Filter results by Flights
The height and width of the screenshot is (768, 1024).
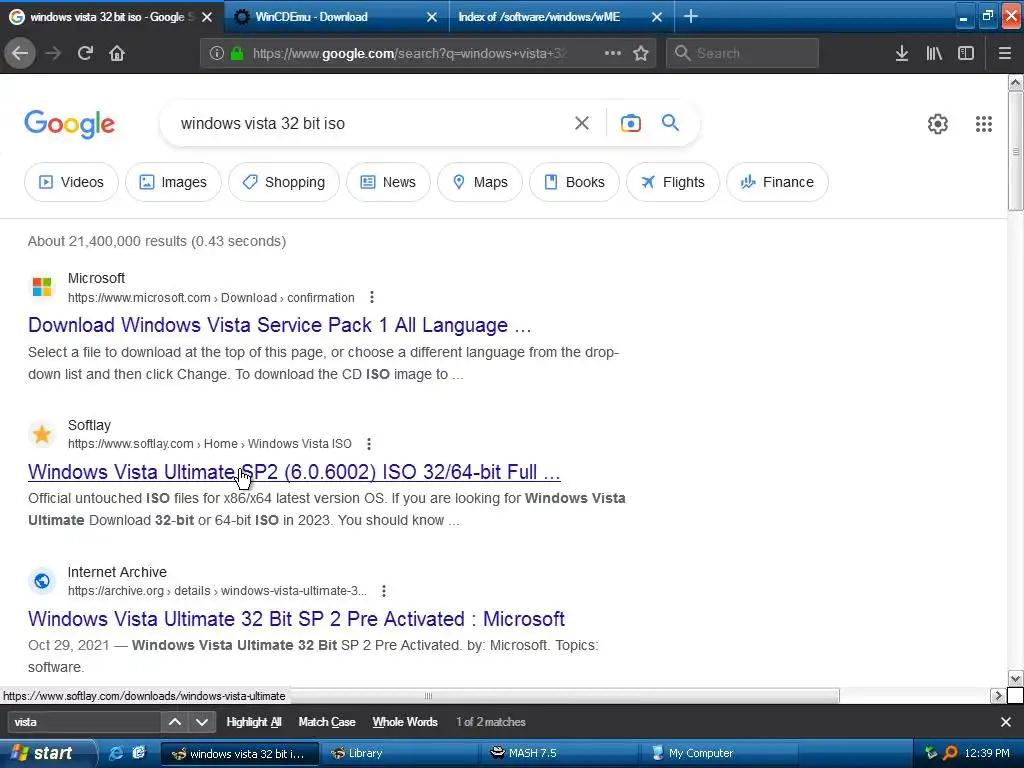673,182
